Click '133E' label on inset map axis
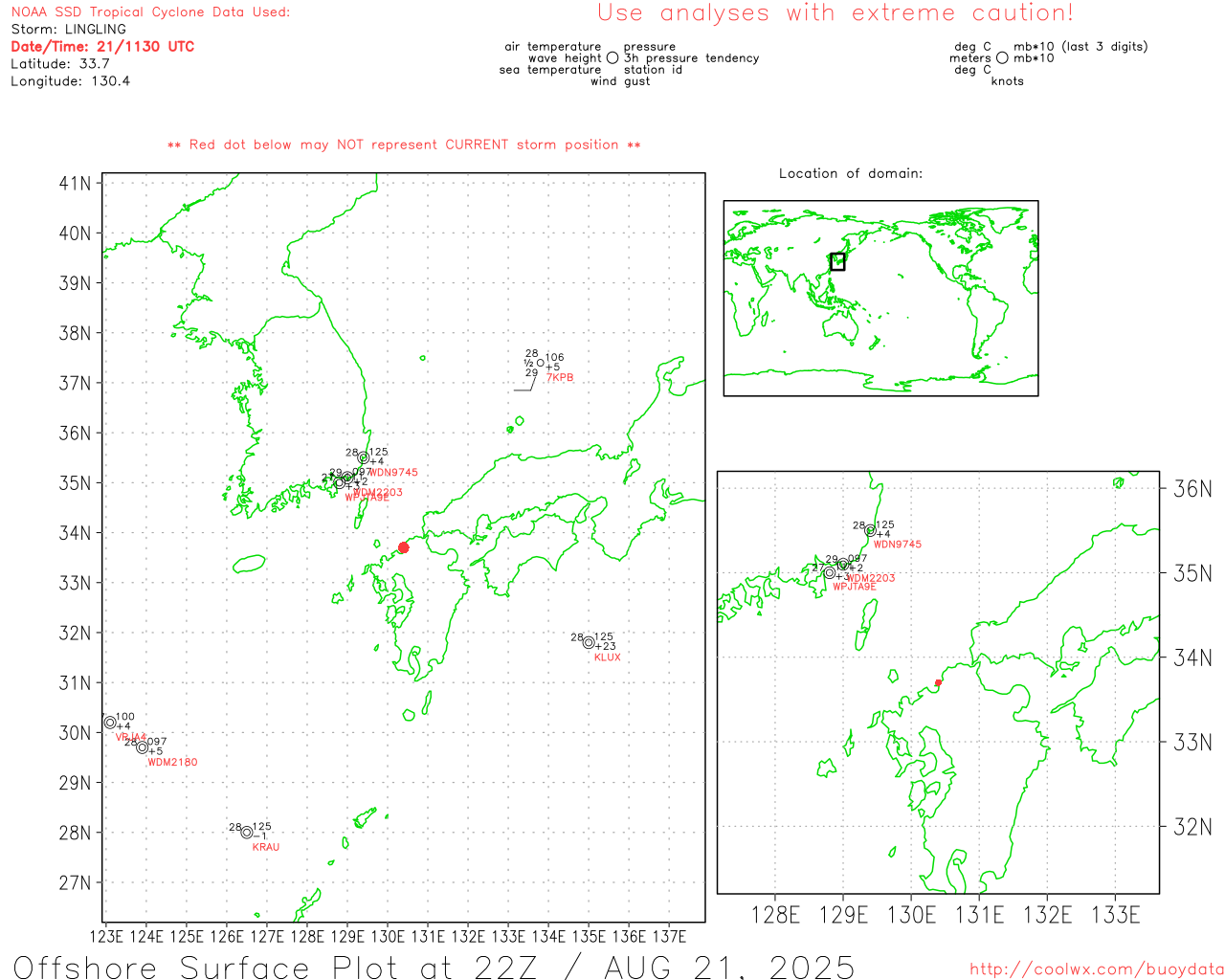The width and height of the screenshot is (1225, 980). pos(1116,915)
